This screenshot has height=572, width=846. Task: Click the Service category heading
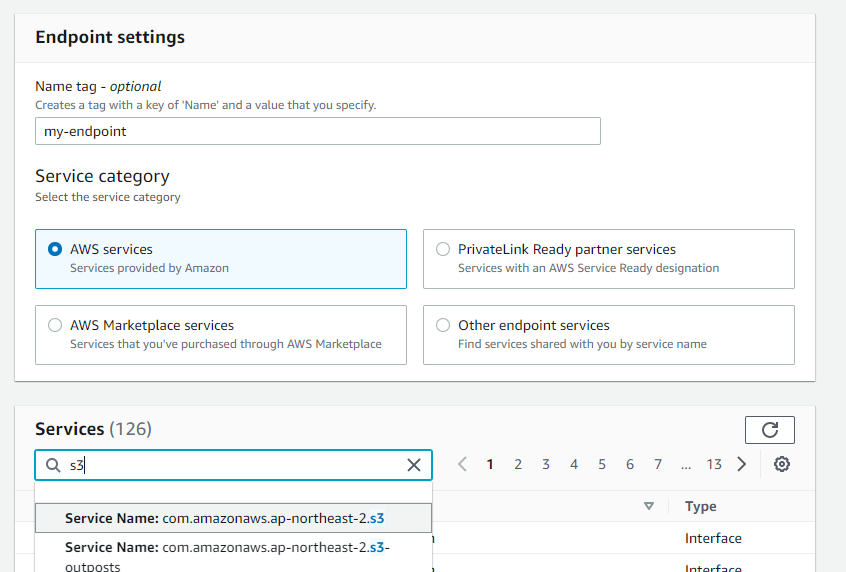pyautogui.click(x=103, y=176)
